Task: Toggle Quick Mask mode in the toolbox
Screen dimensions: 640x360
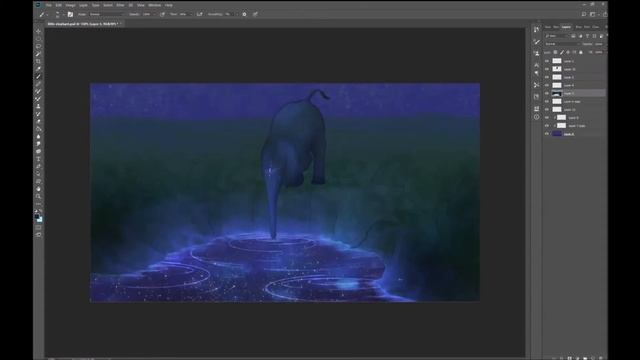Action: tap(39, 228)
